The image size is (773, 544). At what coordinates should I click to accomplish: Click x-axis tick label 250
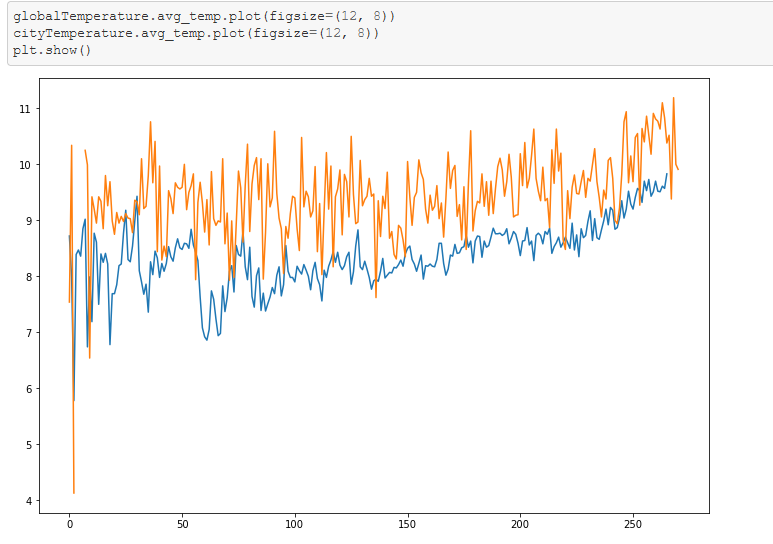(632, 524)
